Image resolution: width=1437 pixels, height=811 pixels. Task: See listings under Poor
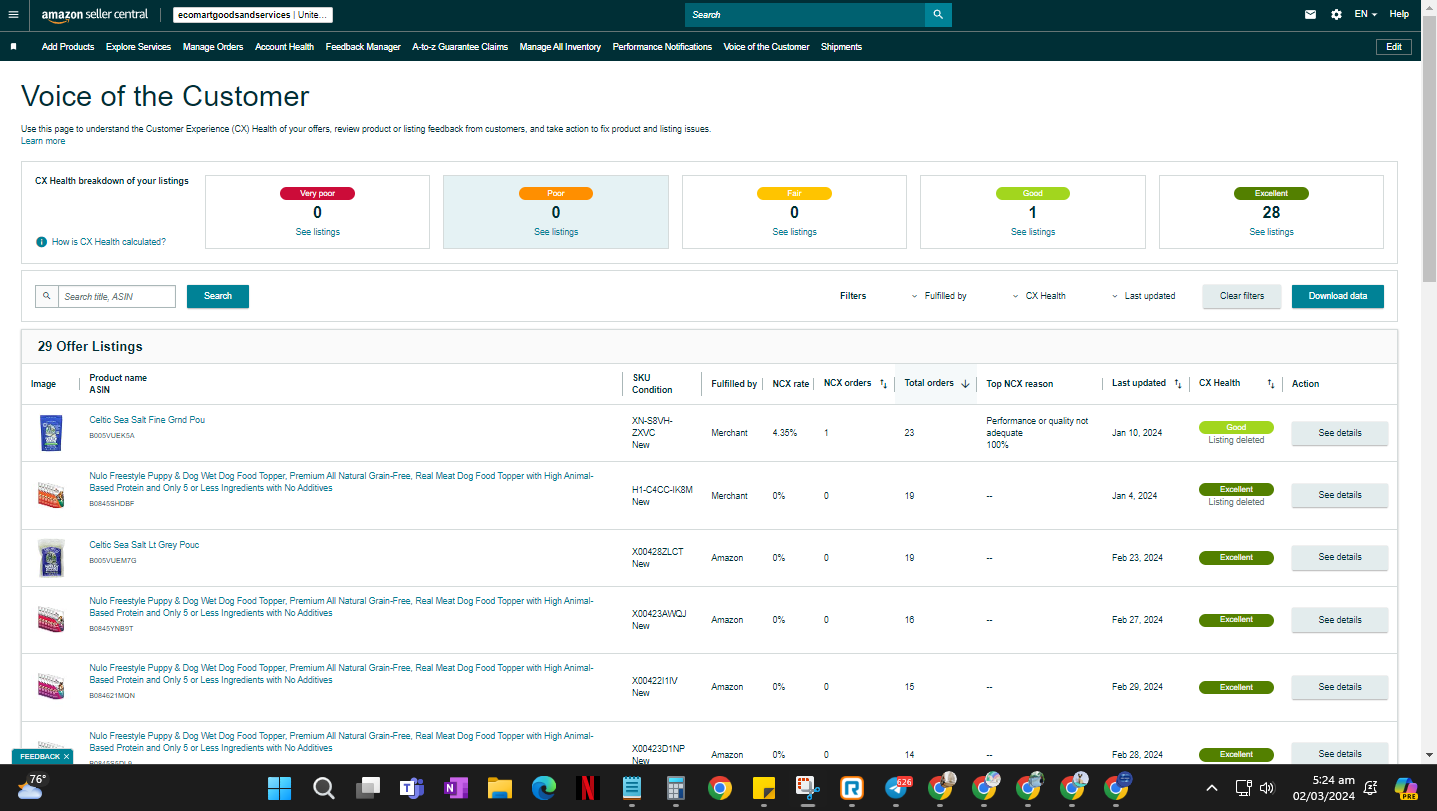[556, 232]
